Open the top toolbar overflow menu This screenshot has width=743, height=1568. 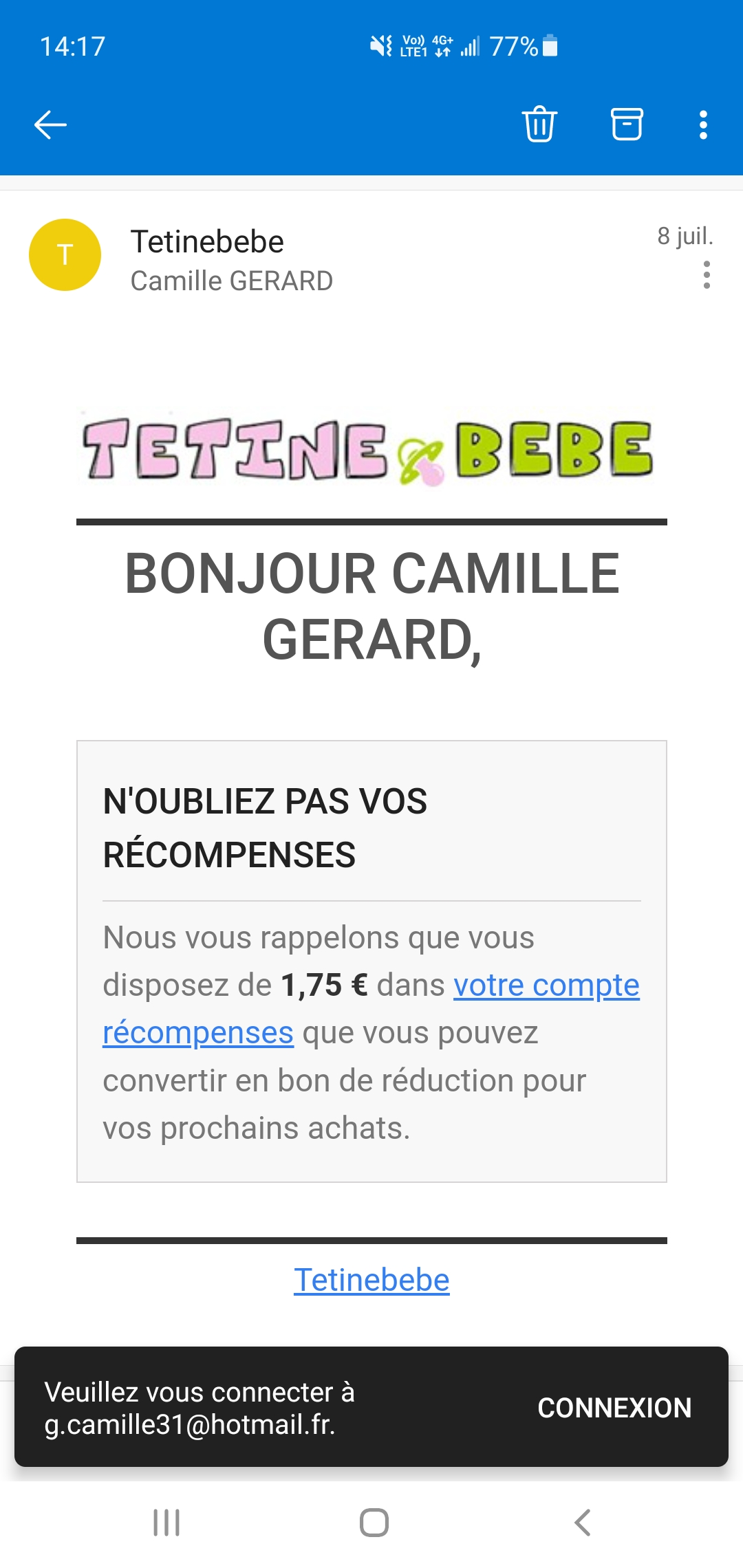point(703,124)
